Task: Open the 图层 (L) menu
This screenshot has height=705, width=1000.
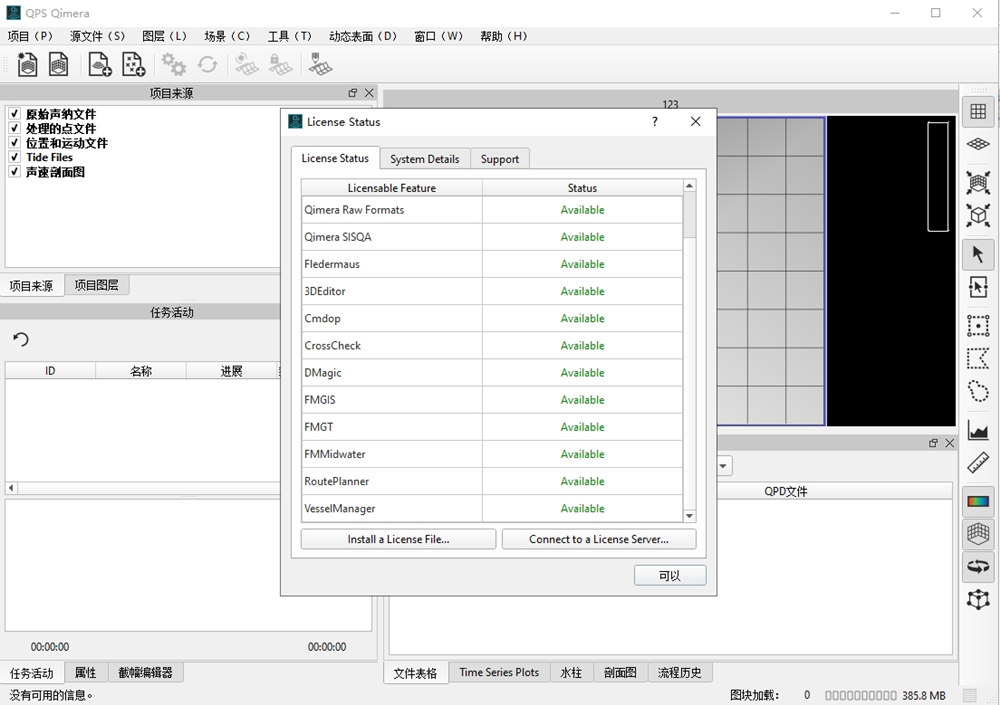Action: click(165, 36)
